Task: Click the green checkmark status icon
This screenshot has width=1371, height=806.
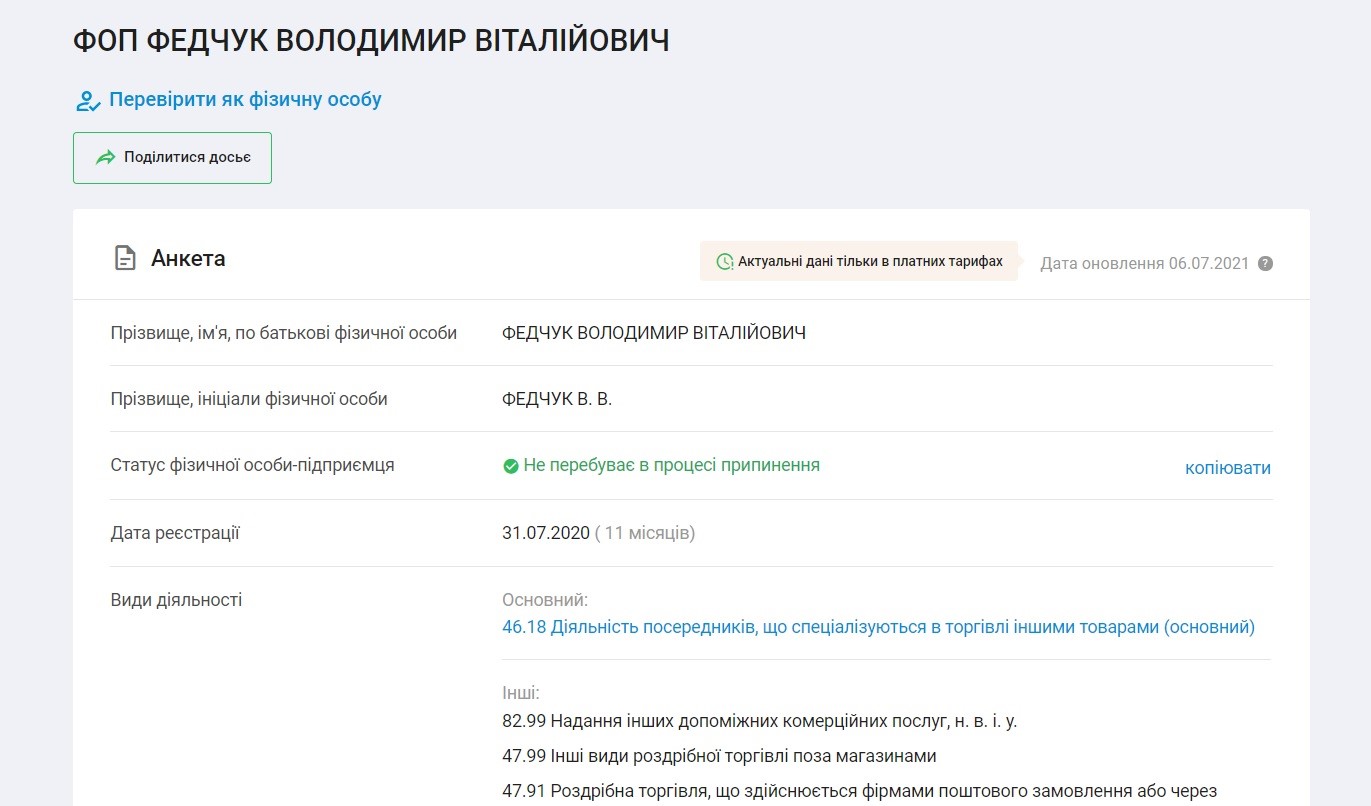Action: (510, 466)
